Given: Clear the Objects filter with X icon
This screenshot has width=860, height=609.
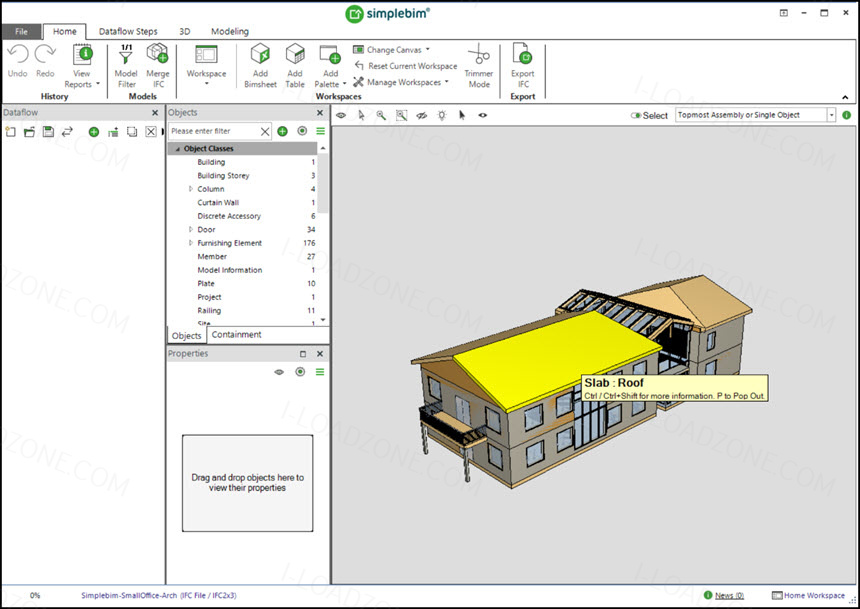Looking at the screenshot, I should tap(265, 131).
